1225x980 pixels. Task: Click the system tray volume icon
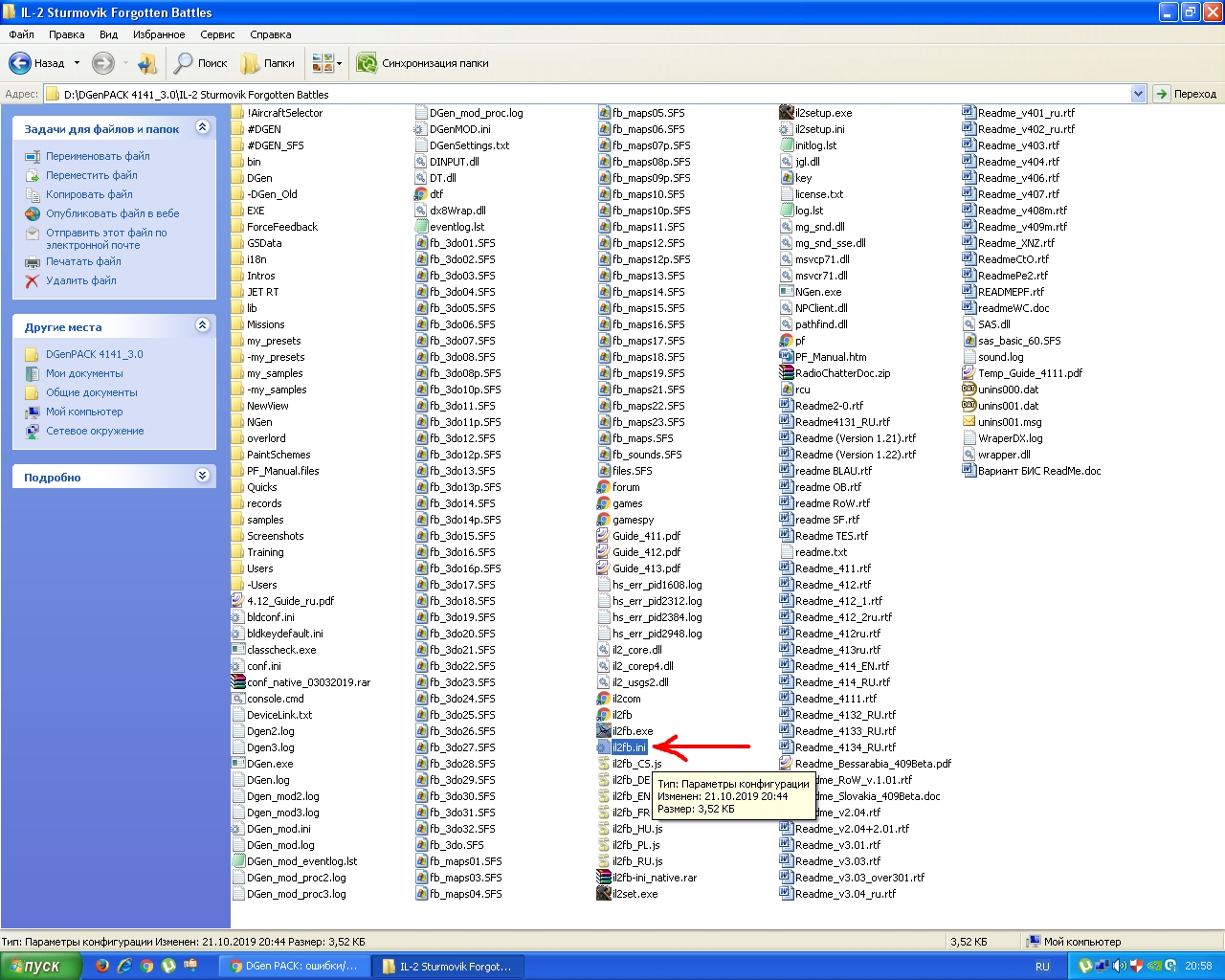(1119, 966)
